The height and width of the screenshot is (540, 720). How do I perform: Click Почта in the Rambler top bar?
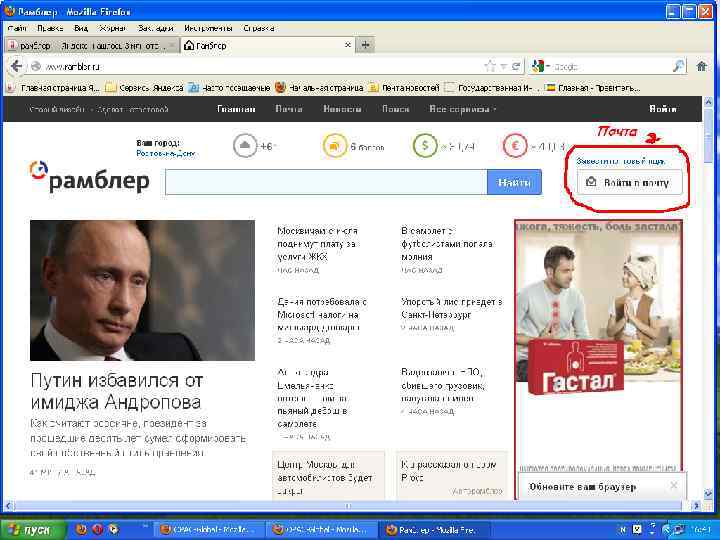tap(289, 109)
